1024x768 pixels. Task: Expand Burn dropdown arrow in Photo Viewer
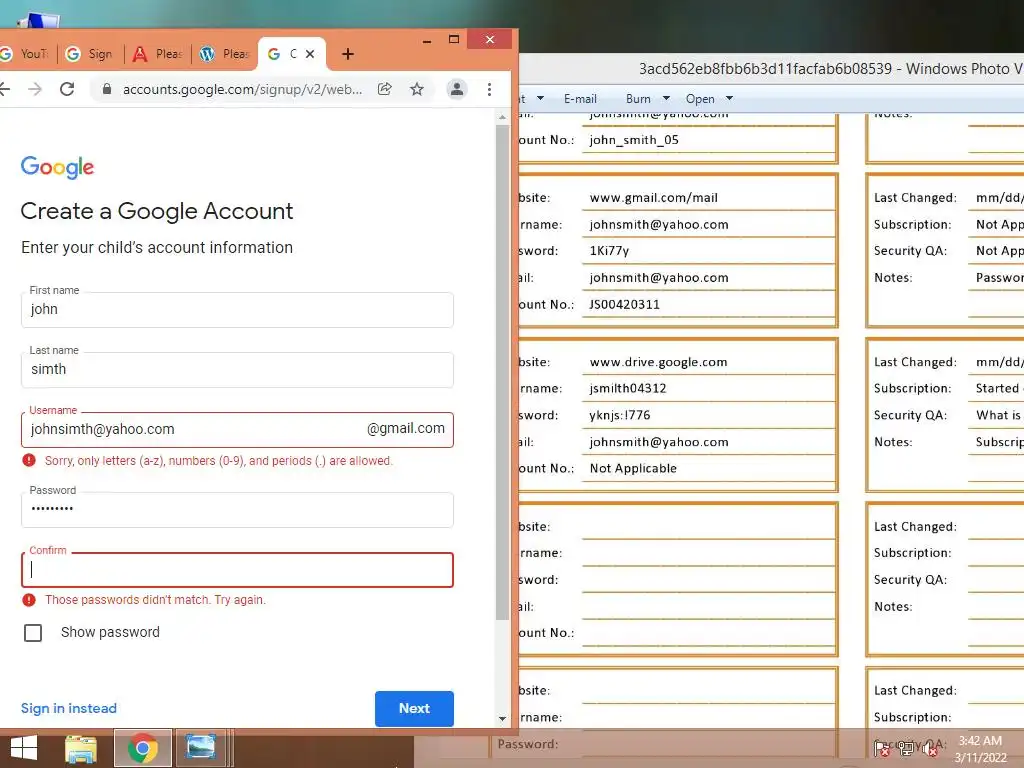666,99
